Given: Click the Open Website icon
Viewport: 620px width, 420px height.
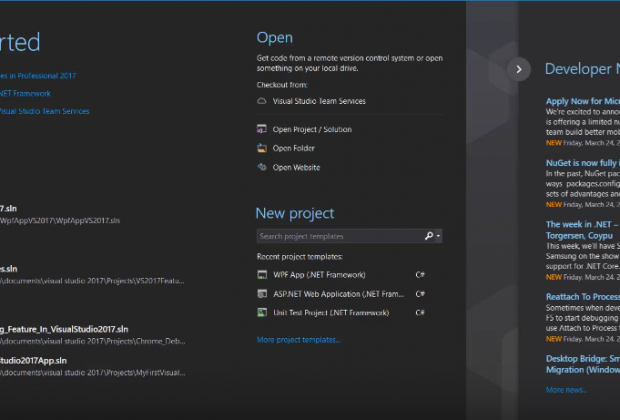Looking at the screenshot, I should pyautogui.click(x=262, y=167).
